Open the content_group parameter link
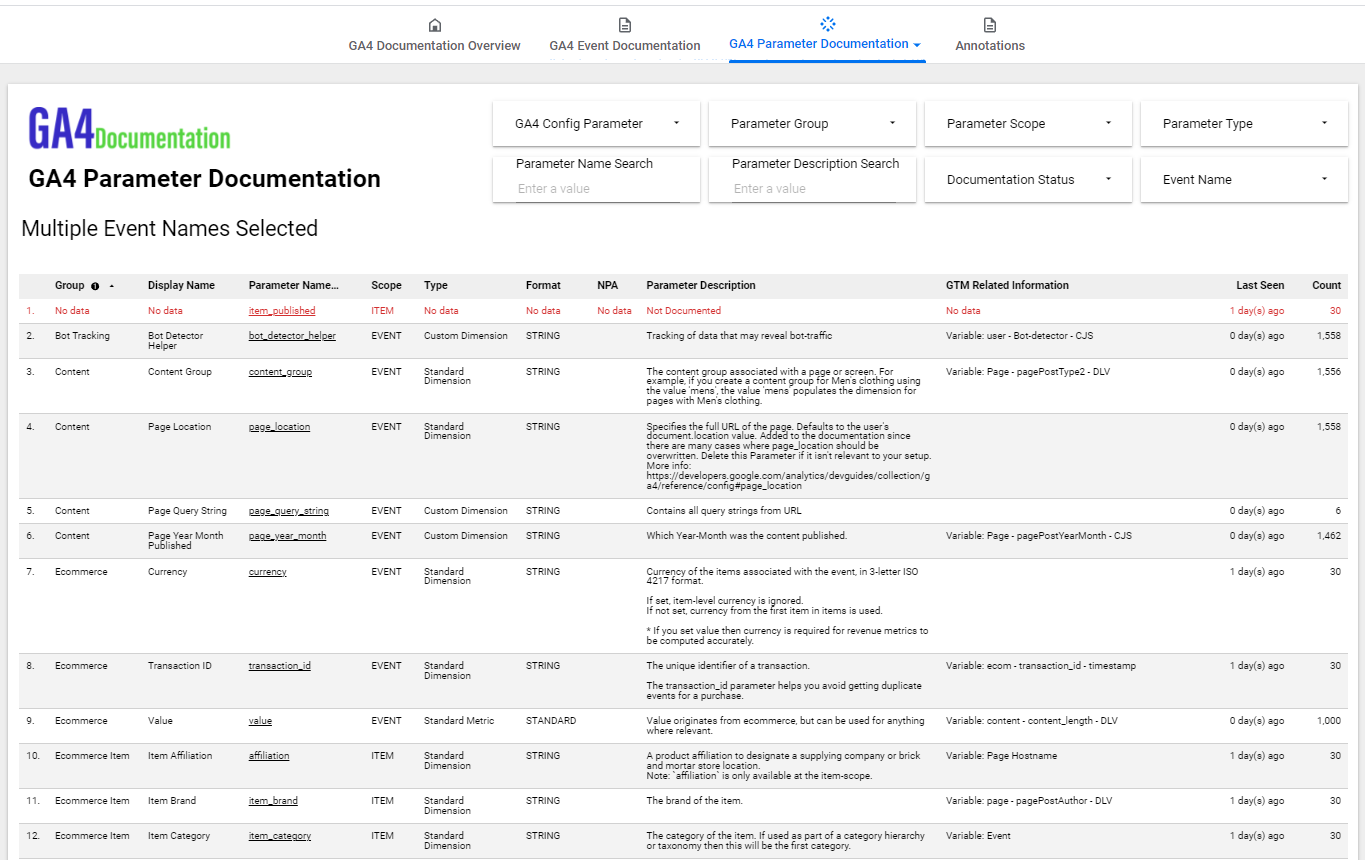 tap(280, 372)
